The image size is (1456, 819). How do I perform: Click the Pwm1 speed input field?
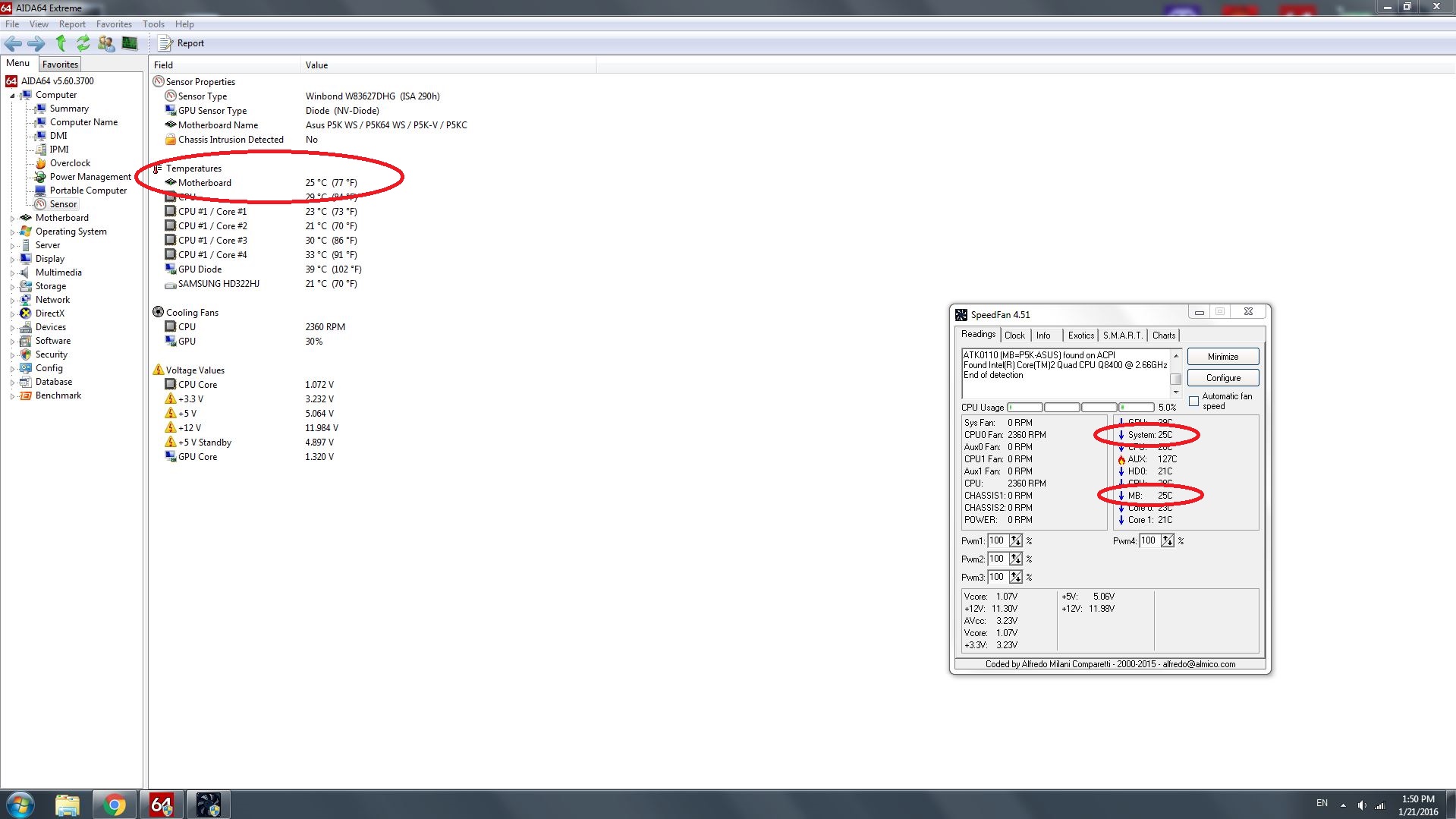point(997,541)
